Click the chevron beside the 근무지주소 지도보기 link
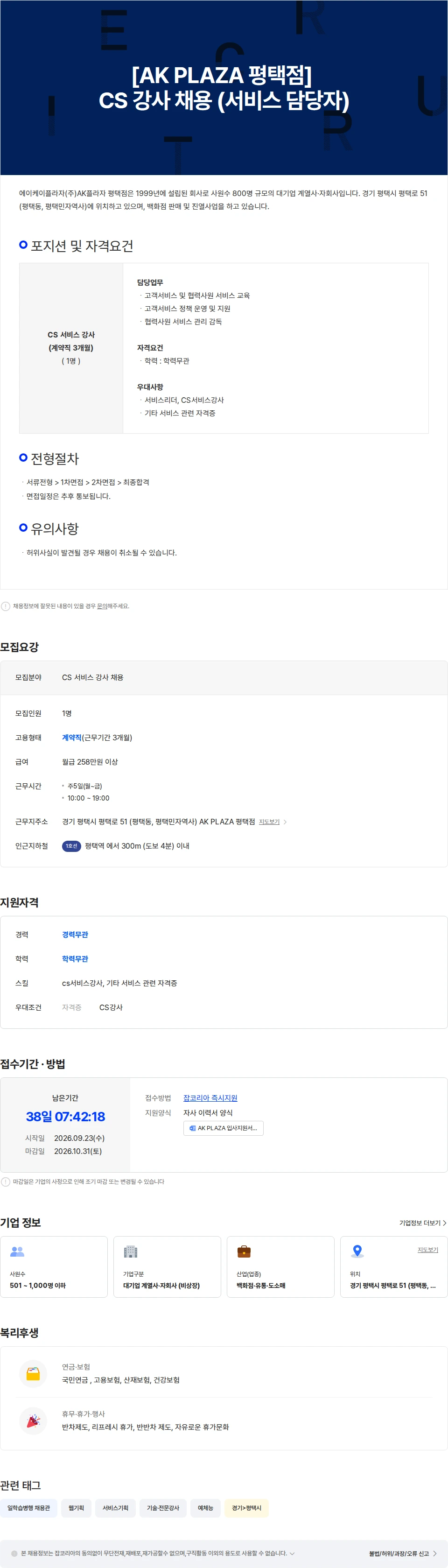448x1568 pixels. click(286, 822)
